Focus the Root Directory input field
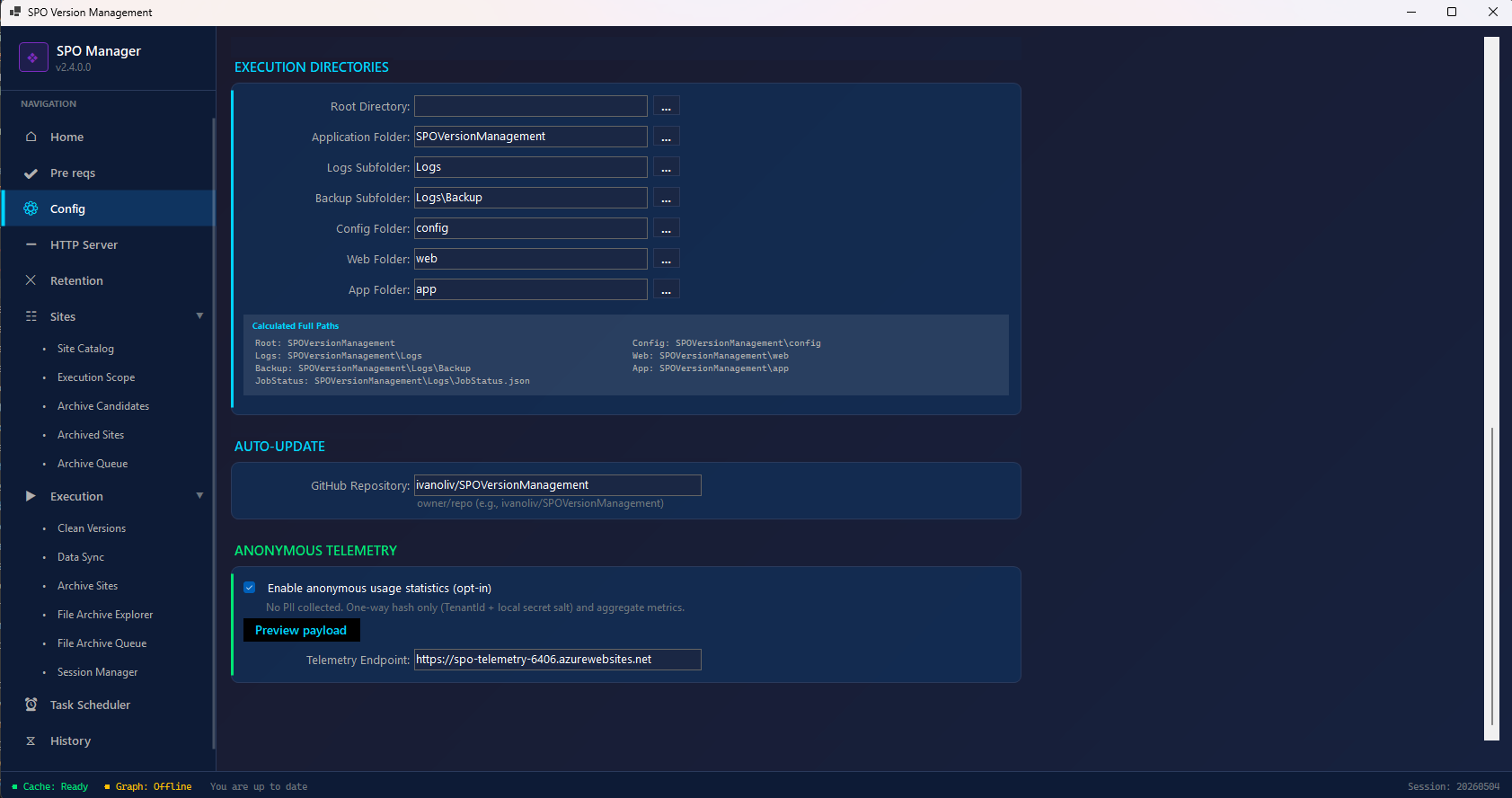The height and width of the screenshot is (798, 1512). click(530, 106)
